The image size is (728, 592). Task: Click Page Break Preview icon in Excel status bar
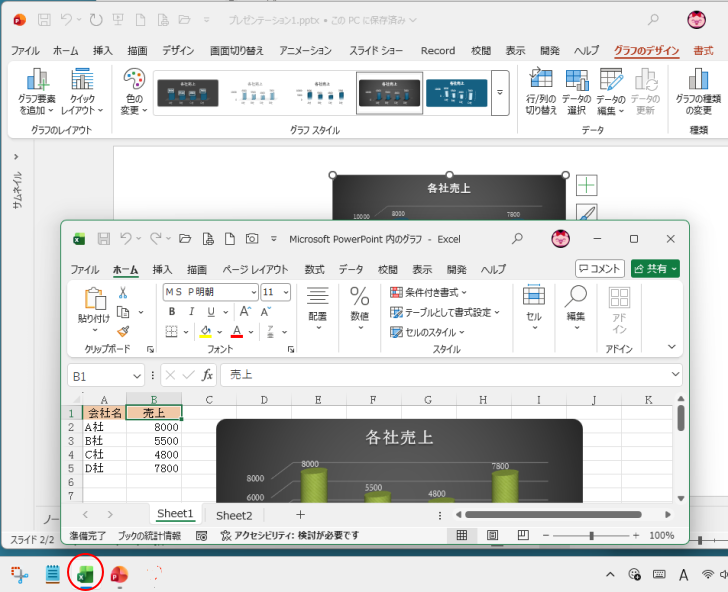[x=523, y=535]
